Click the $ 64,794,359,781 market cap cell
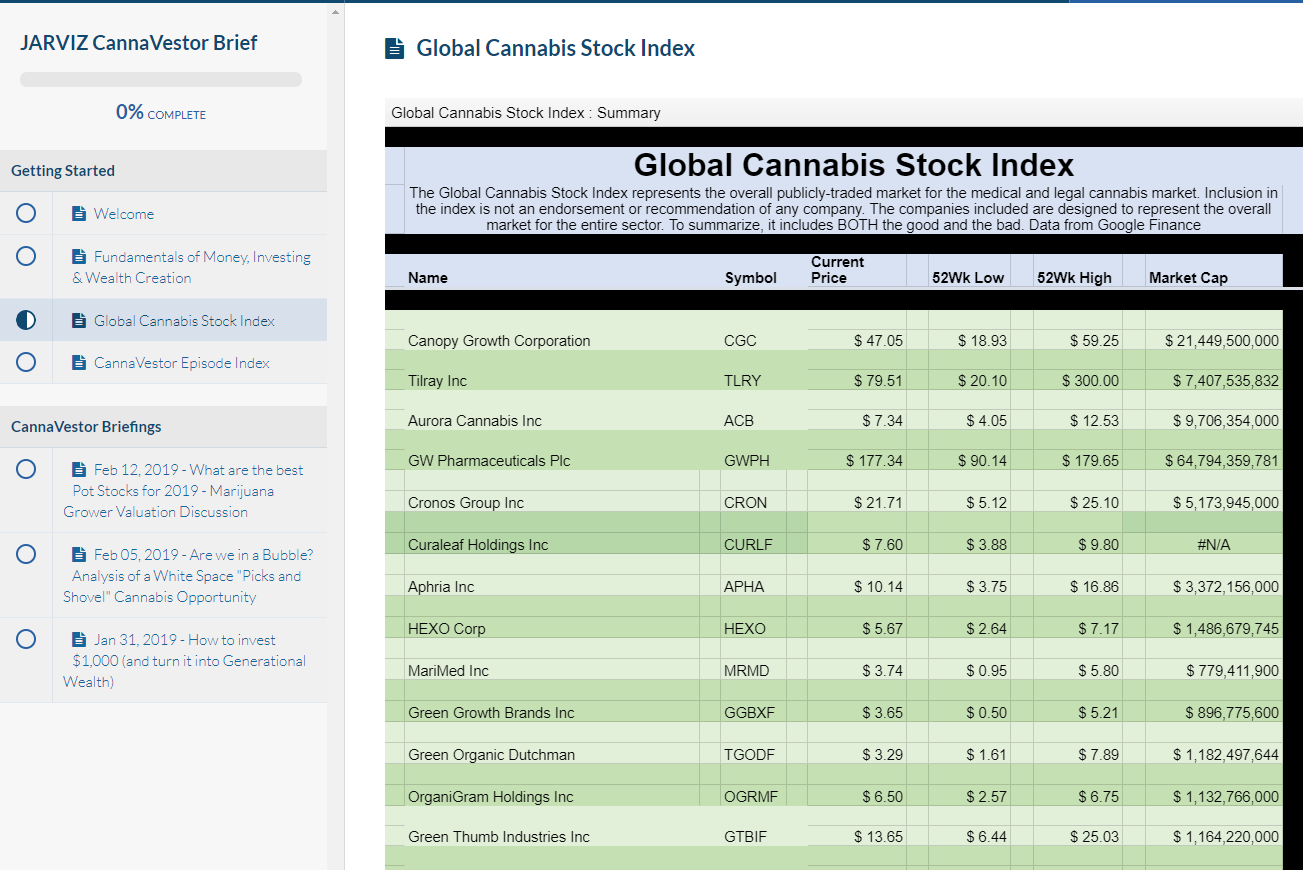The width and height of the screenshot is (1303, 870). click(x=1221, y=461)
